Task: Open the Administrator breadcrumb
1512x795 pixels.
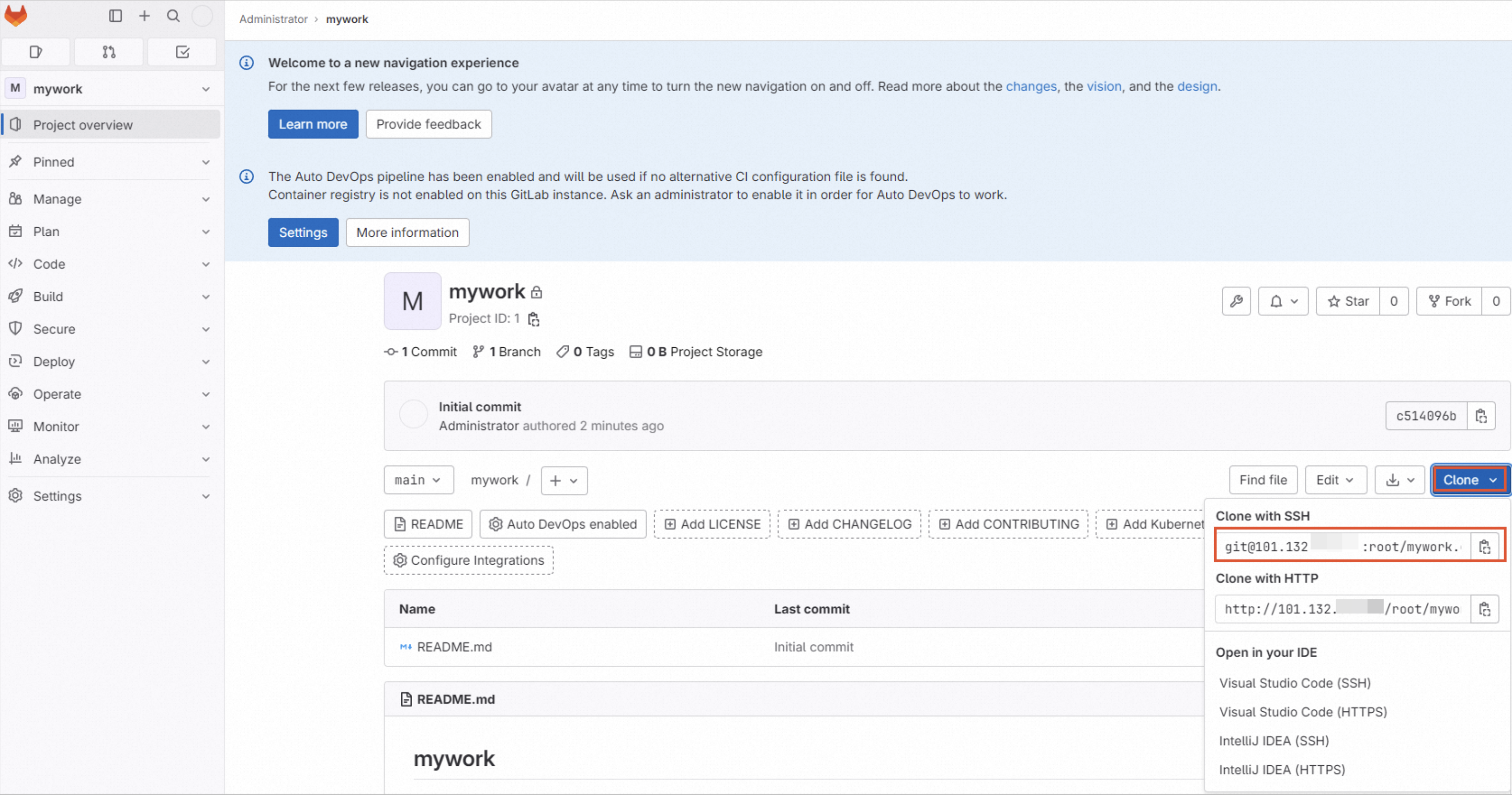Action: (273, 20)
